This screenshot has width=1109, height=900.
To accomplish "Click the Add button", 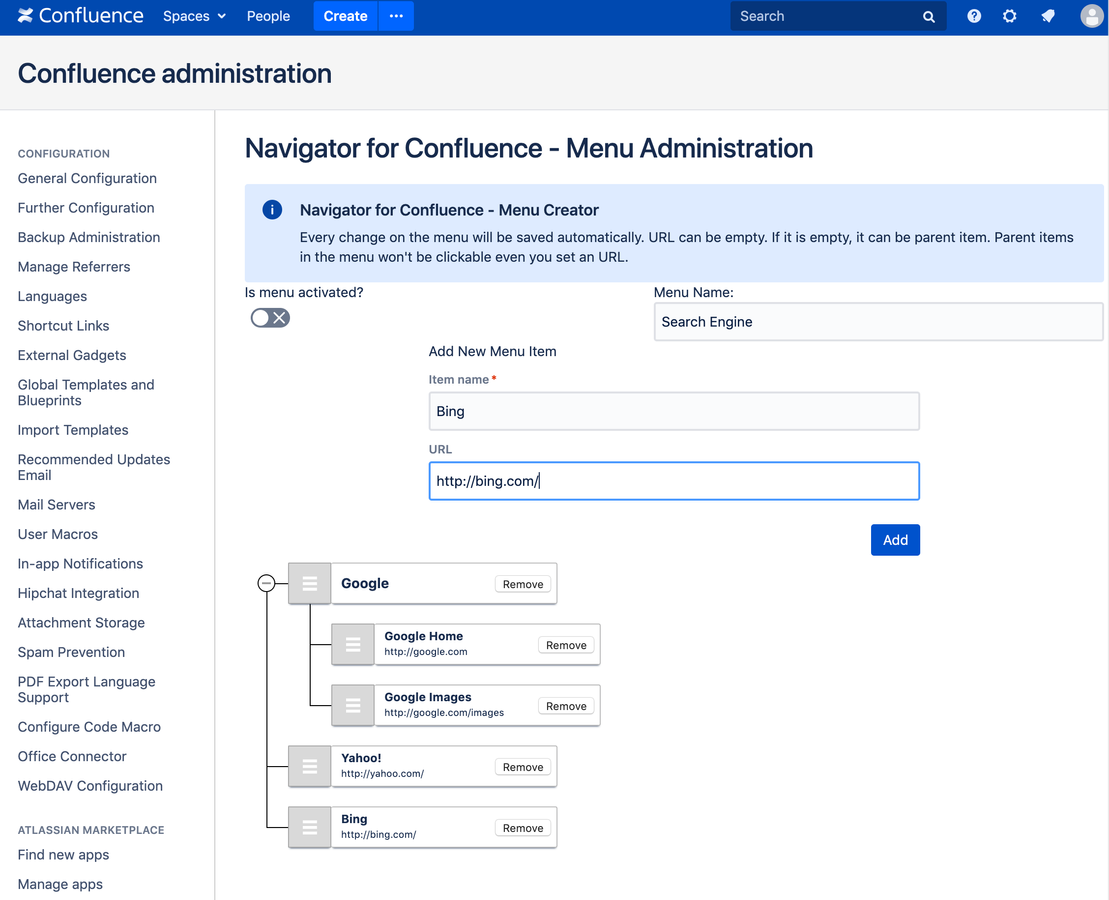I will click(x=895, y=540).
